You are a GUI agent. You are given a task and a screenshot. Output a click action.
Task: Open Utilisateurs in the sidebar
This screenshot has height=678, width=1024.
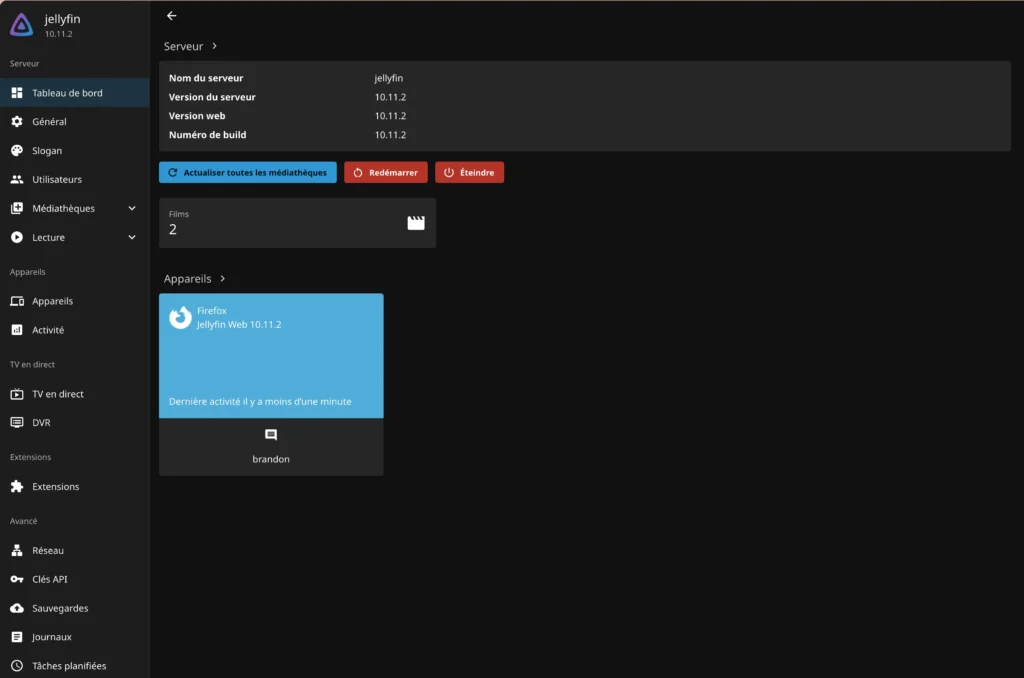pyautogui.click(x=57, y=180)
